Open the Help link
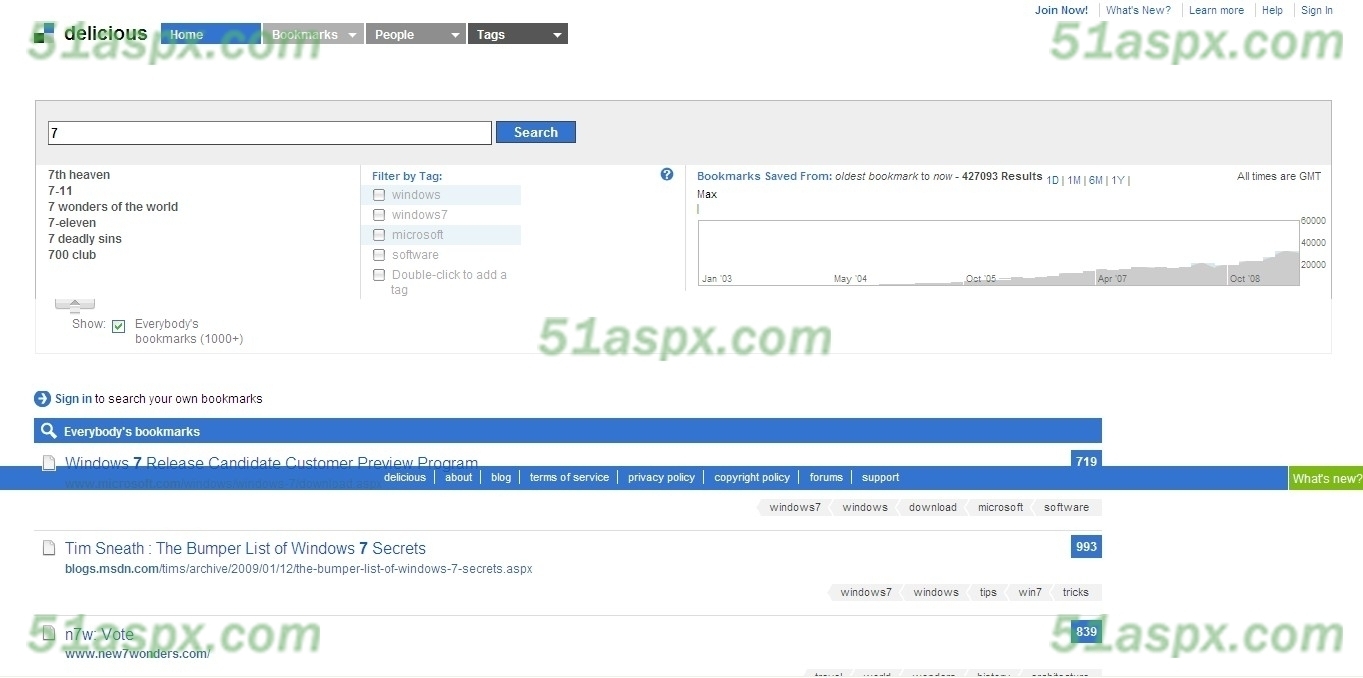This screenshot has height=678, width=1363. tap(1272, 10)
